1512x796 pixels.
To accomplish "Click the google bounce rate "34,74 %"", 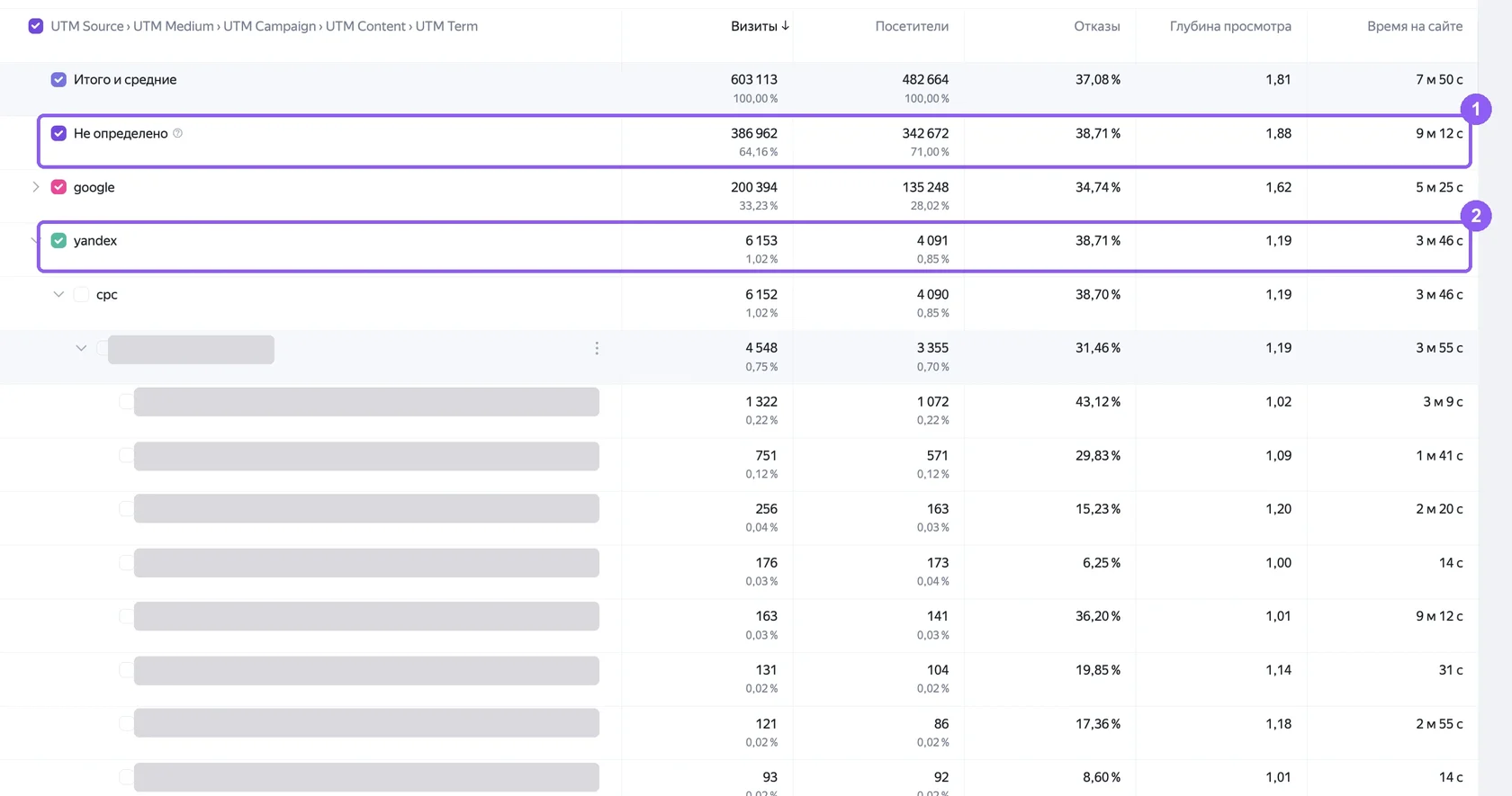I will [x=1098, y=187].
